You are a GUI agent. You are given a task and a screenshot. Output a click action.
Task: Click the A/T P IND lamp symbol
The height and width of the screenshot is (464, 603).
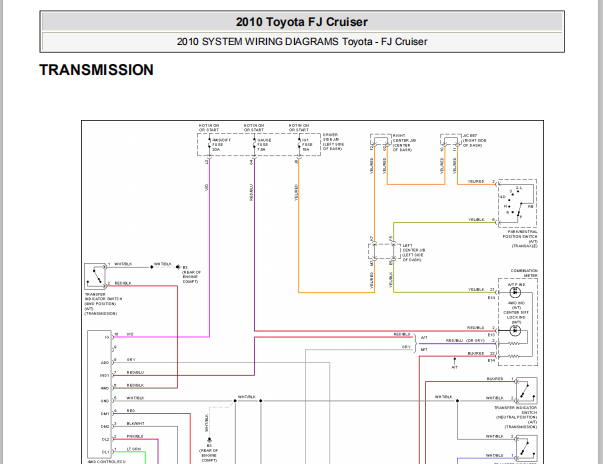515,293
